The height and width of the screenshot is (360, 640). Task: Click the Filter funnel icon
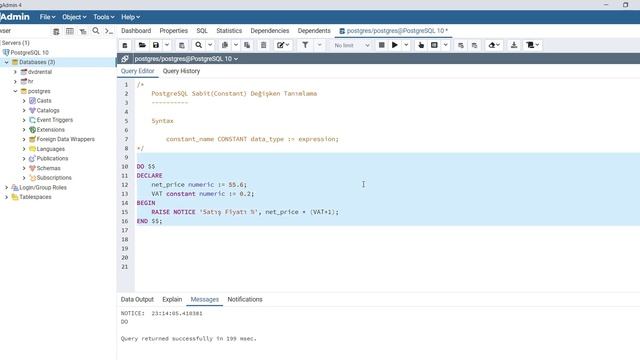click(x=305, y=45)
